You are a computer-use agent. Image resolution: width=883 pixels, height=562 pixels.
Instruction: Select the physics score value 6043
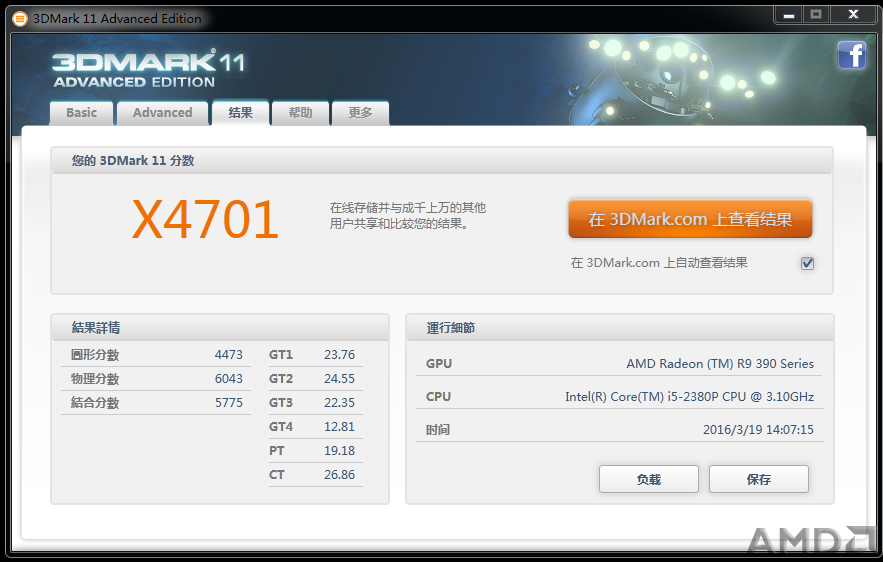(x=229, y=379)
